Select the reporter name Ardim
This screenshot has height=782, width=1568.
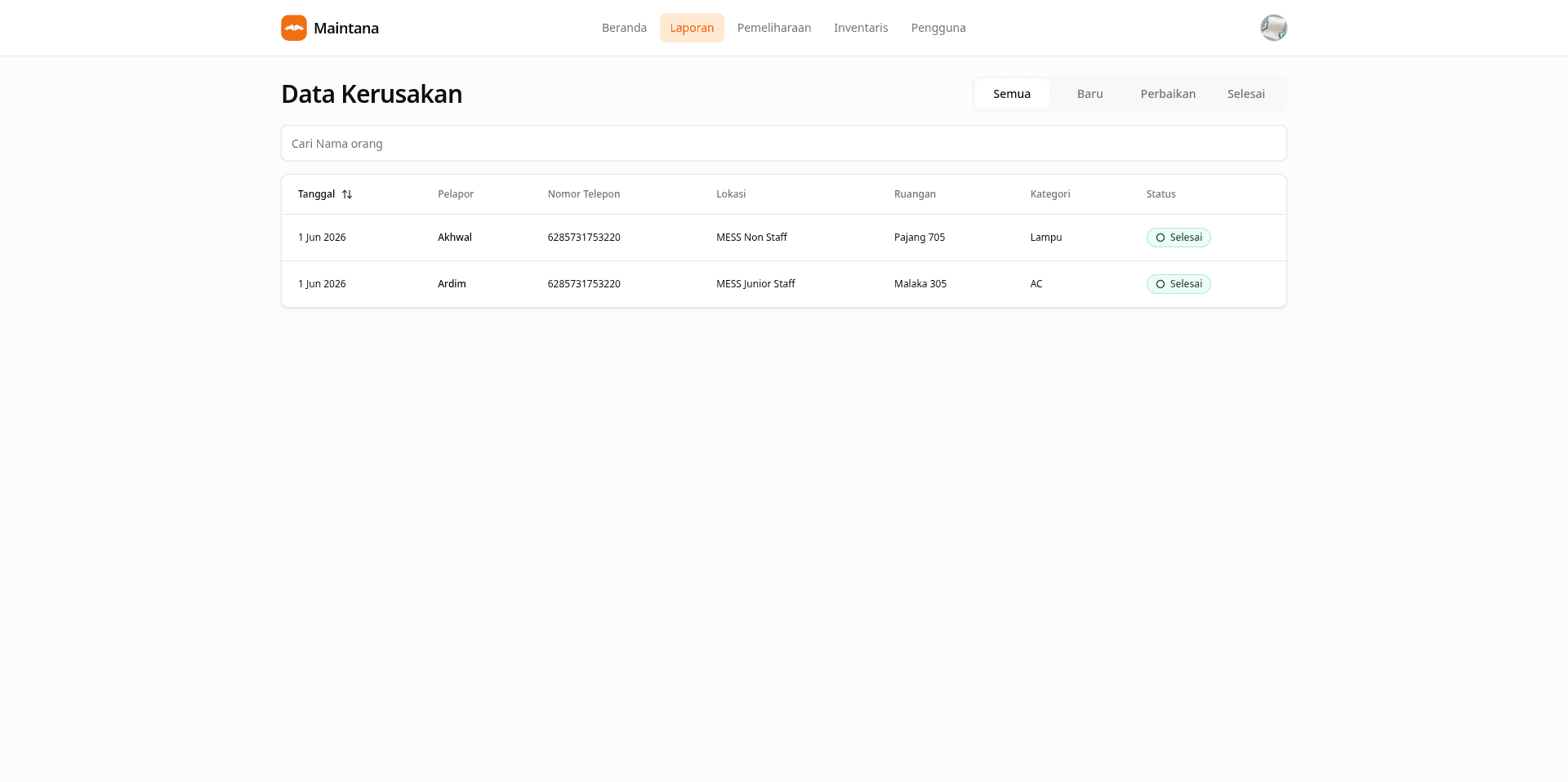point(452,284)
